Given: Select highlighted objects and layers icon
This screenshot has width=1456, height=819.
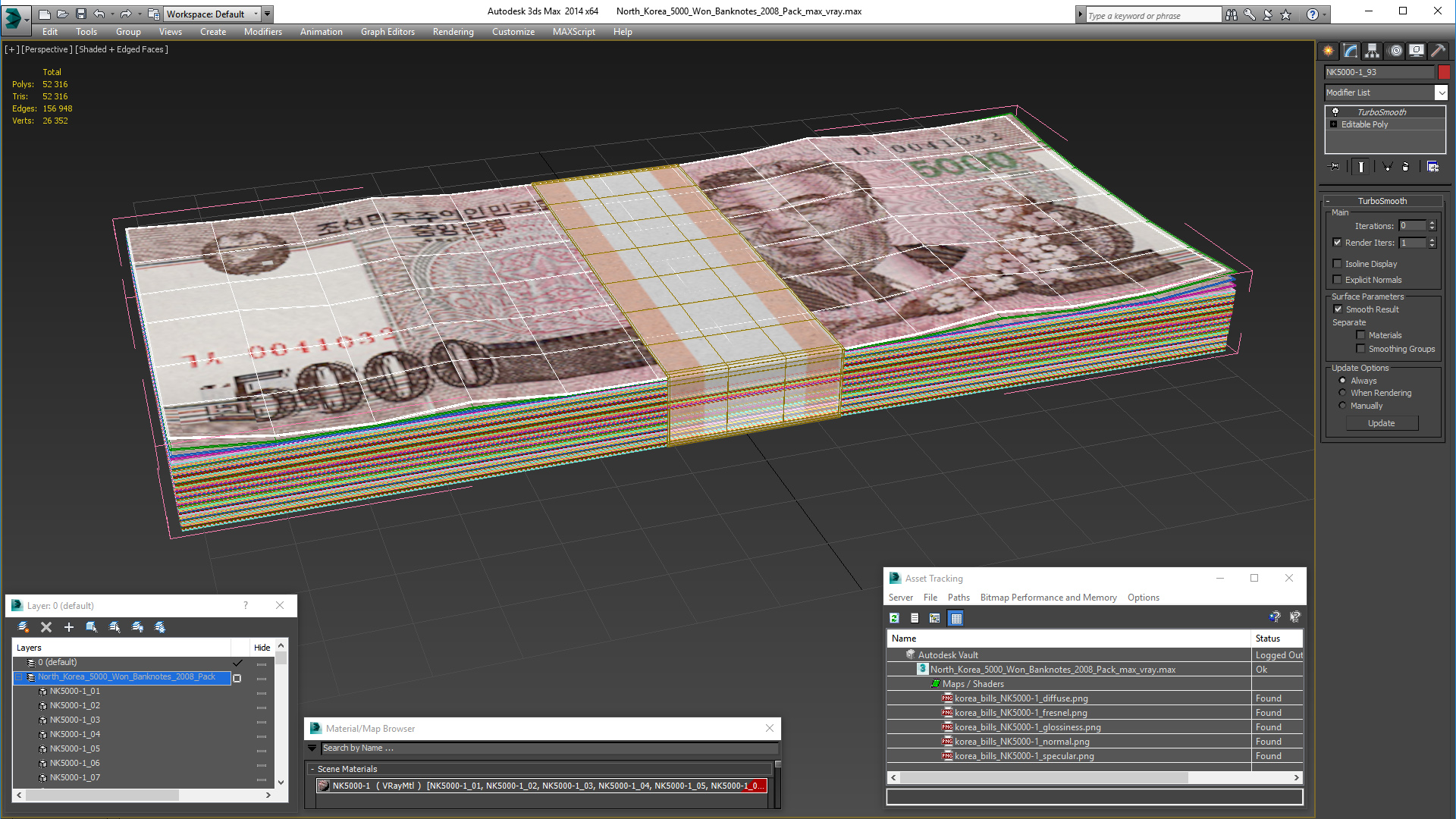Looking at the screenshot, I should point(92,627).
